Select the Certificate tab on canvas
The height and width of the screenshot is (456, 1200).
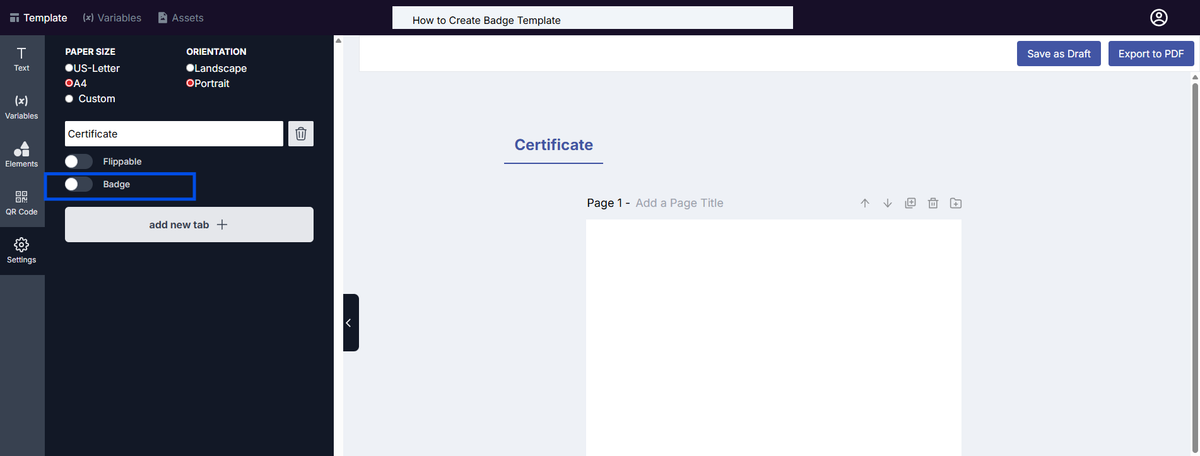pos(554,146)
